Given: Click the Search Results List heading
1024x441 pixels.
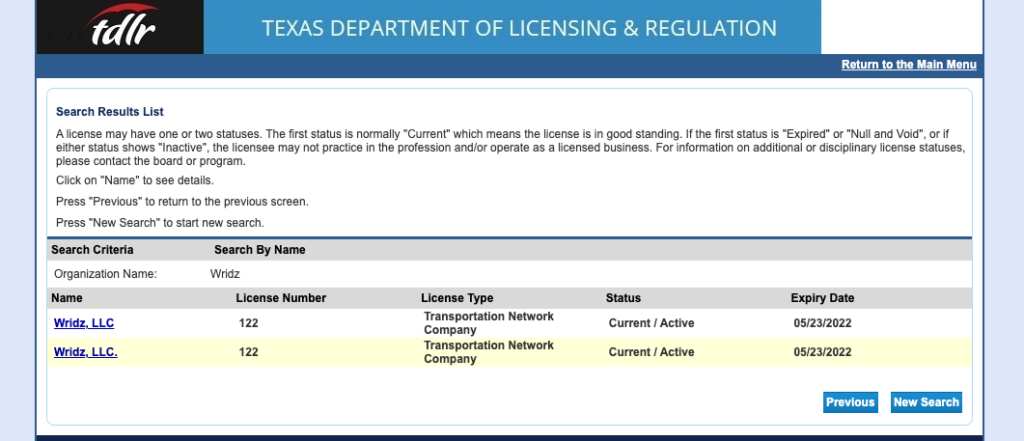Looking at the screenshot, I should tap(110, 112).
